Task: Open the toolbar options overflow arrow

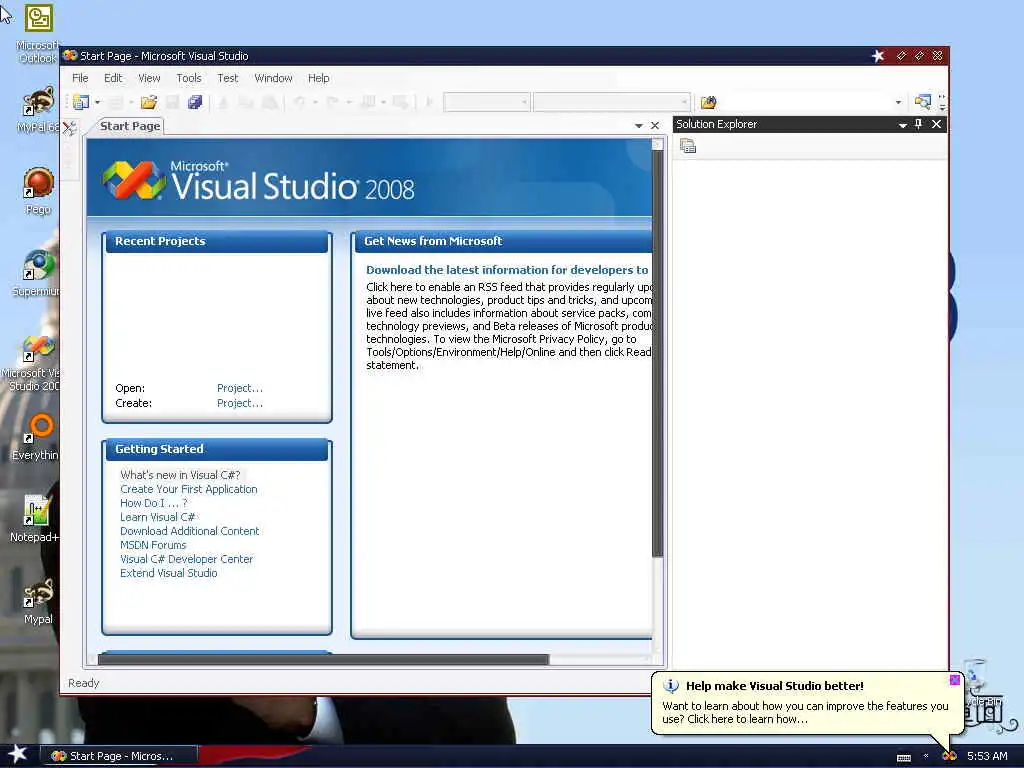Action: coord(942,103)
